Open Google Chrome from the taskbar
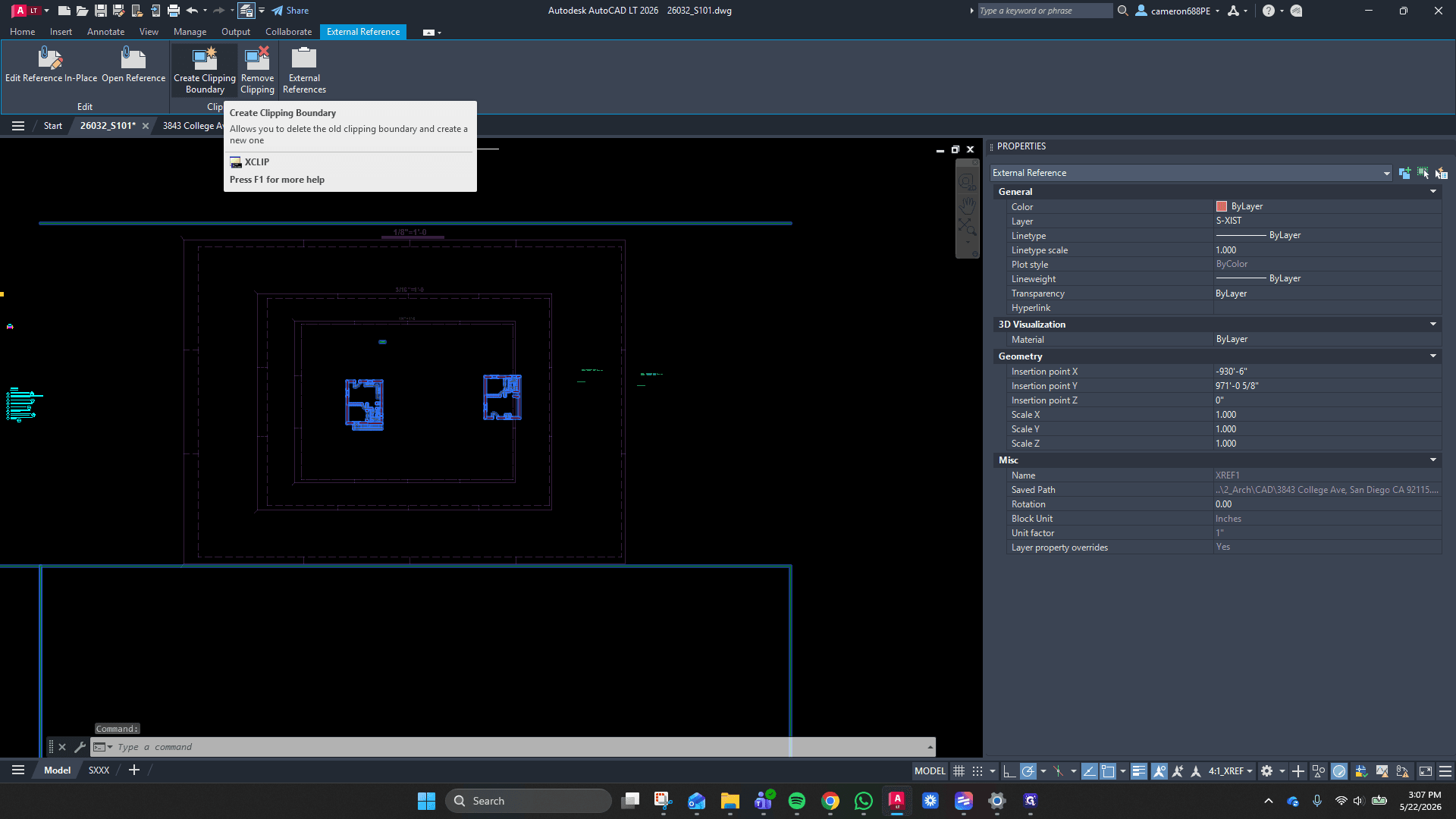1456x819 pixels. click(x=830, y=801)
